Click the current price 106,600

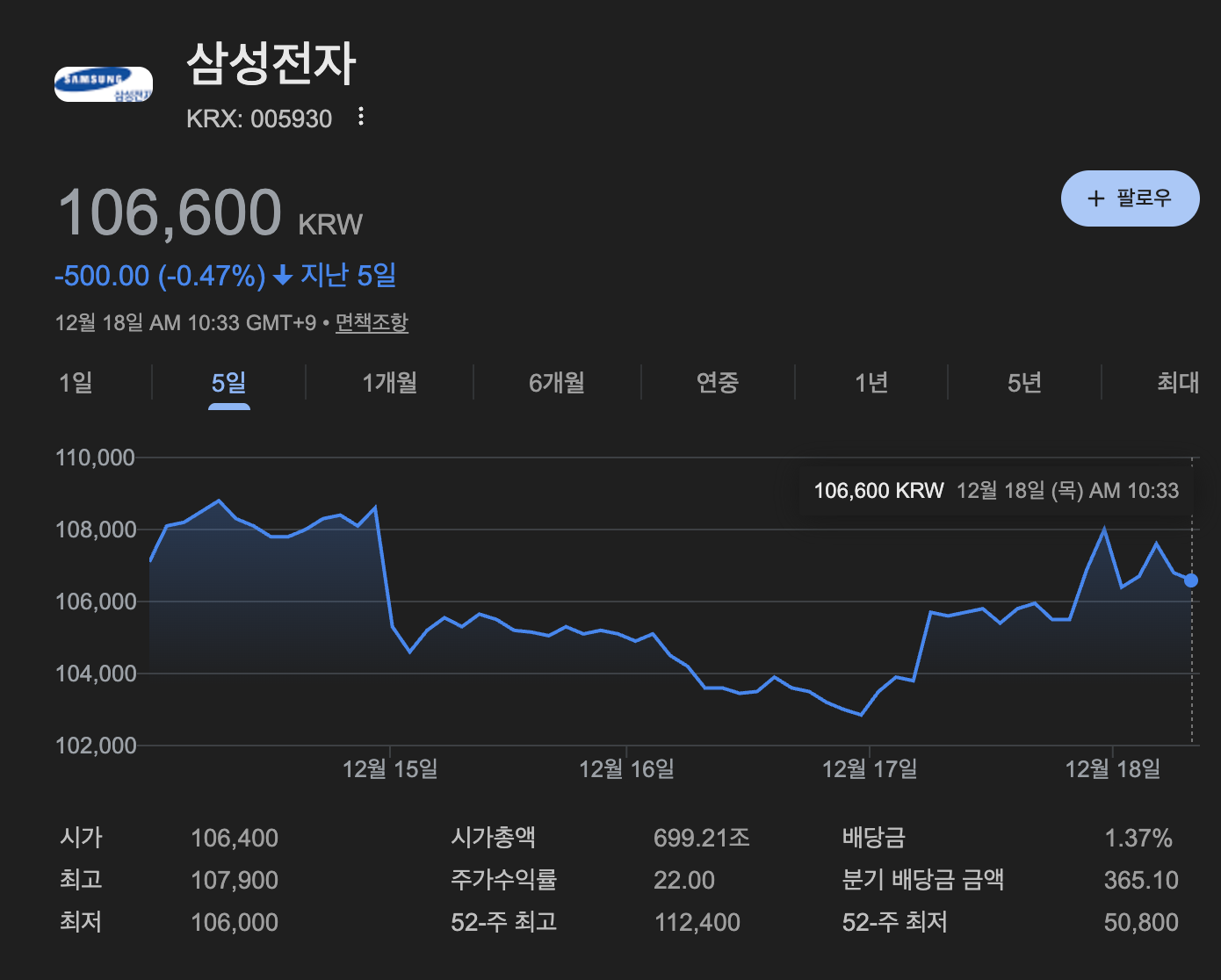tap(170, 213)
